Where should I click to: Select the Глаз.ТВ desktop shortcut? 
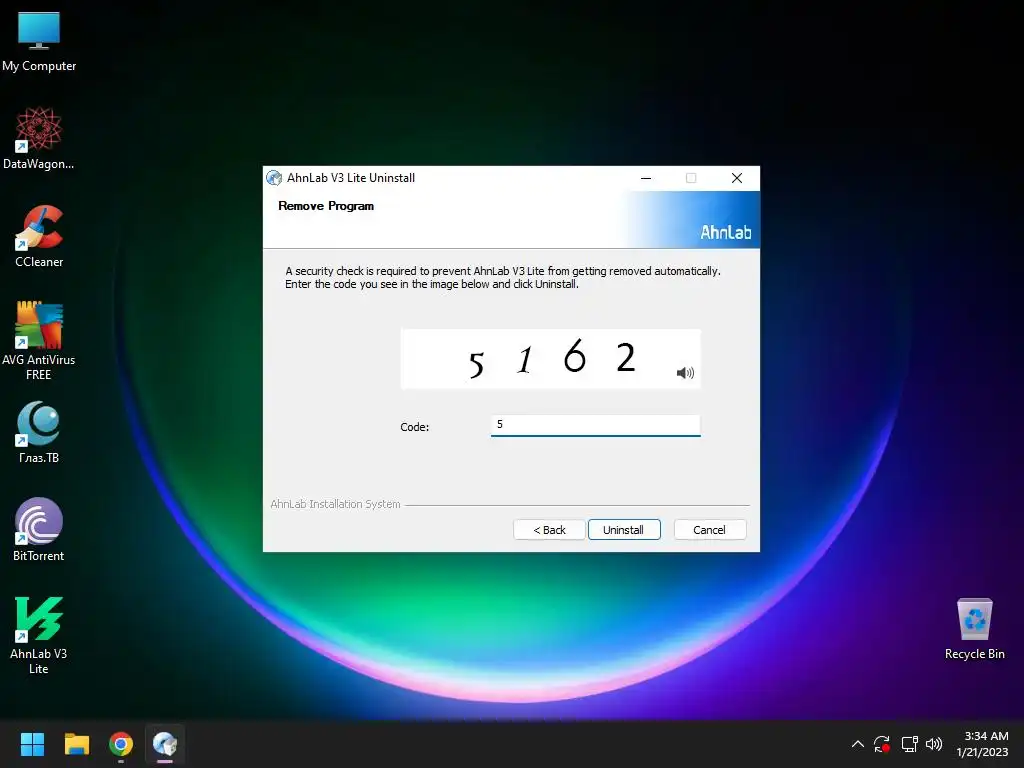tap(39, 432)
